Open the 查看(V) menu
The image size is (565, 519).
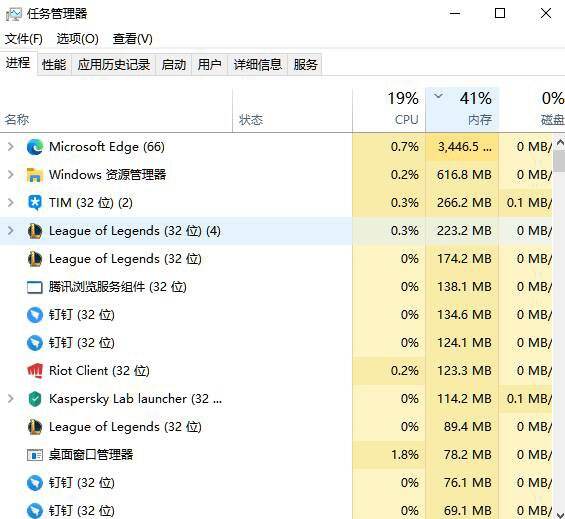tap(132, 39)
